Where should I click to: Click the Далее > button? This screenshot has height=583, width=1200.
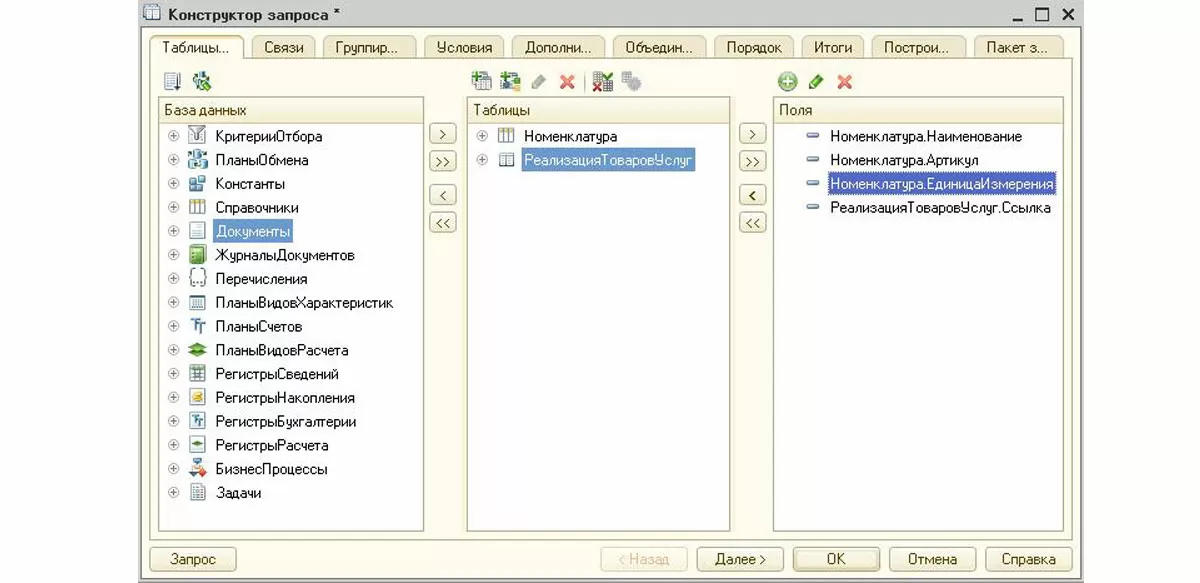pos(741,559)
